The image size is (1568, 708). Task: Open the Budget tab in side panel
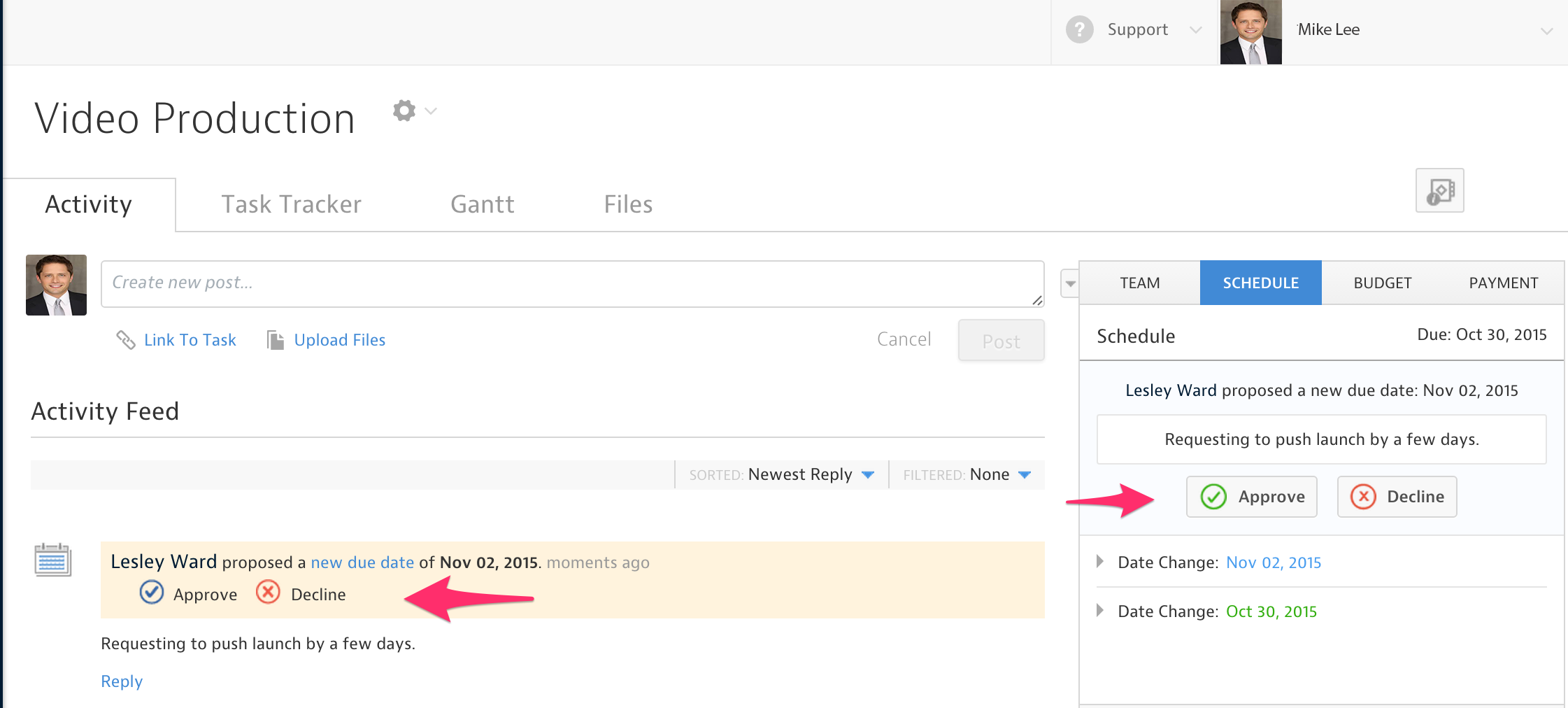coord(1382,283)
